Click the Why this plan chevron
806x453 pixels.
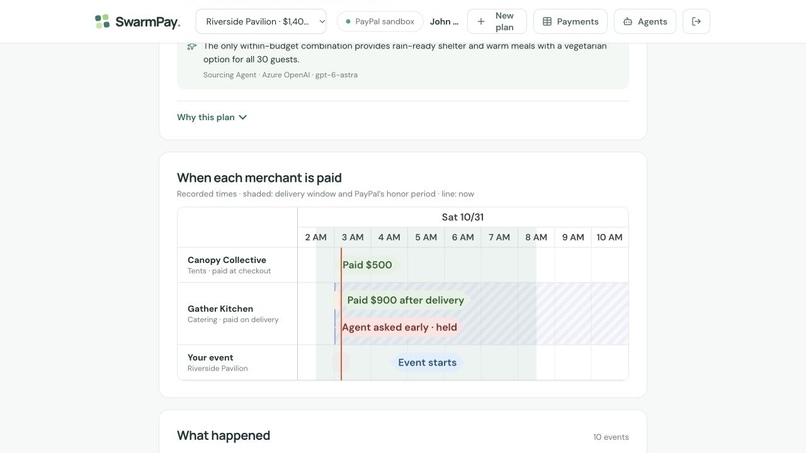point(243,117)
